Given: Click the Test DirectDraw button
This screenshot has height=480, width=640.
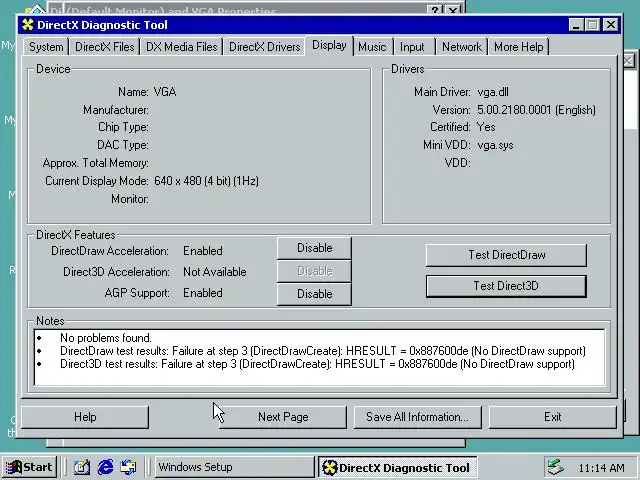Looking at the screenshot, I should [x=506, y=255].
